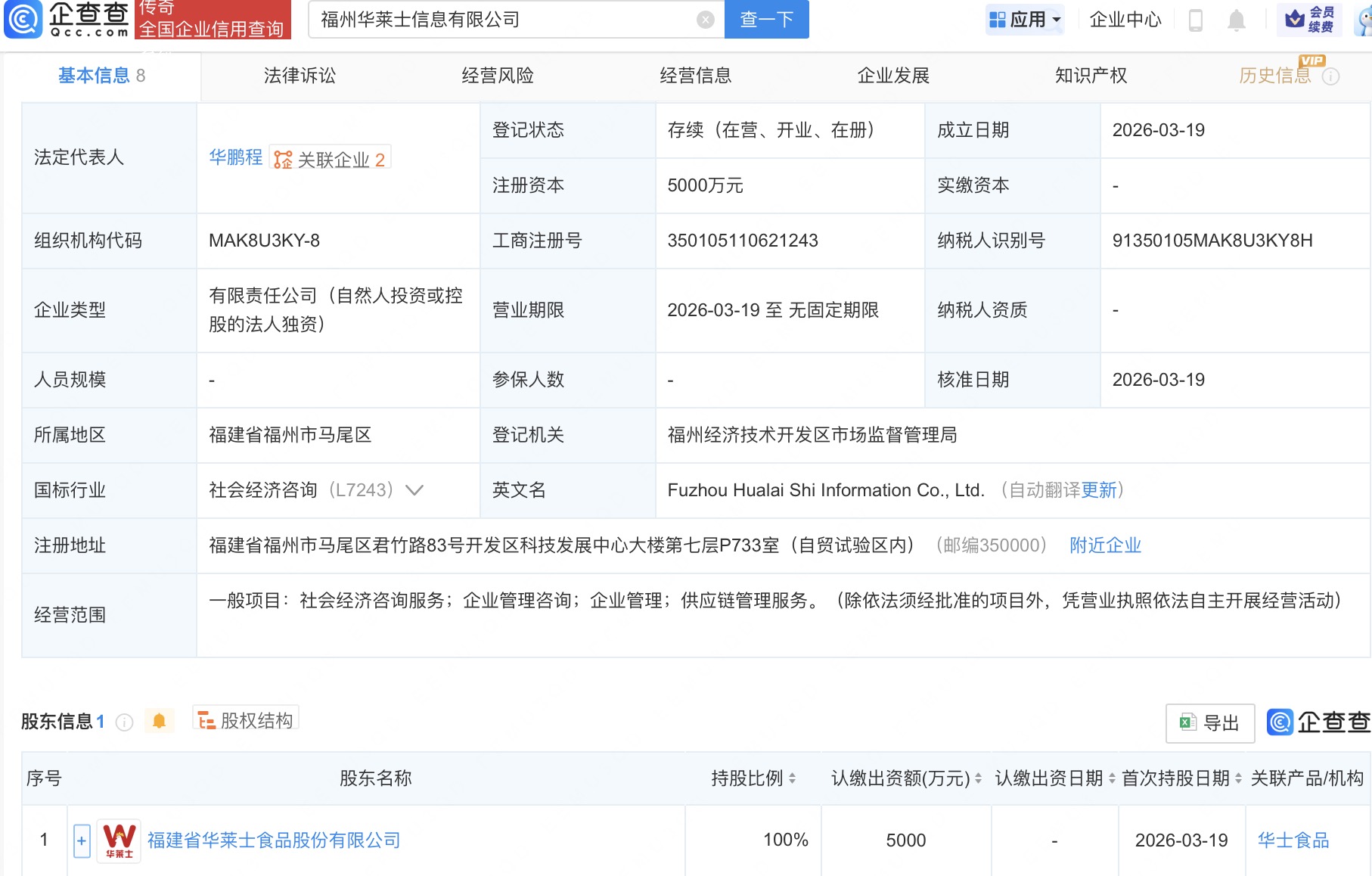Screen dimensions: 1372x876
Task: Click the 华莱士 shareholder logo thumbnail
Action: click(119, 840)
